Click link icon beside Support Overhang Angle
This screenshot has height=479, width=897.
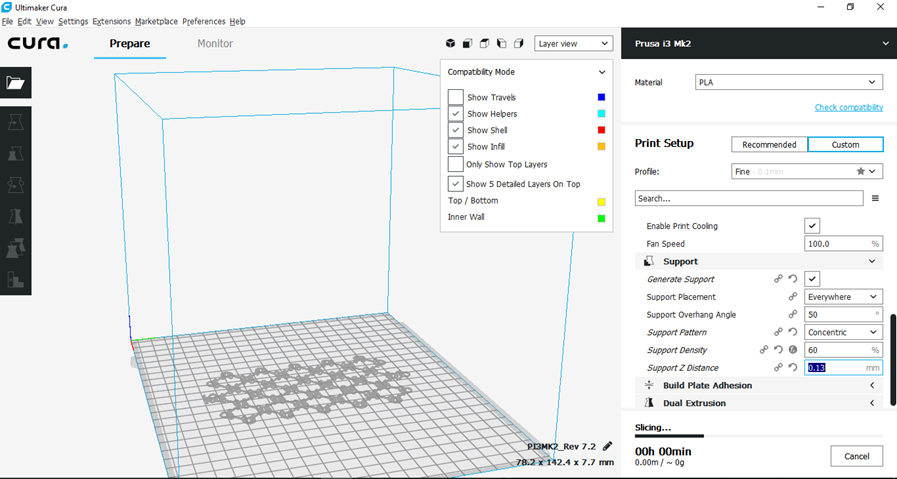click(x=793, y=315)
